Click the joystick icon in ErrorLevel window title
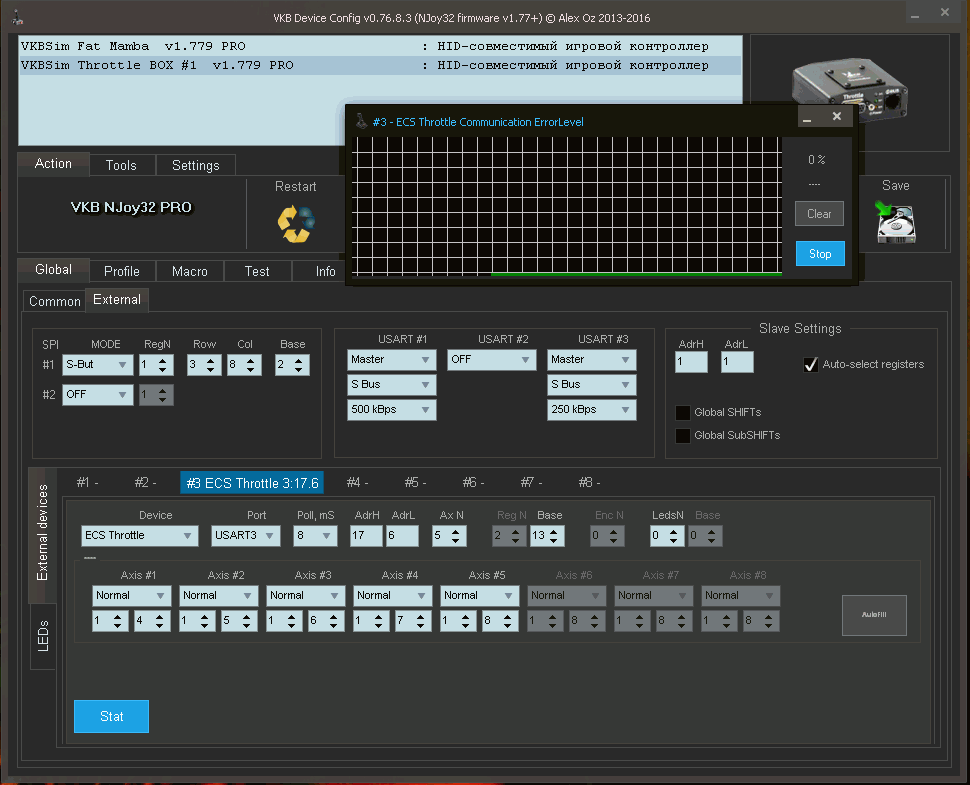970x785 pixels. (361, 121)
